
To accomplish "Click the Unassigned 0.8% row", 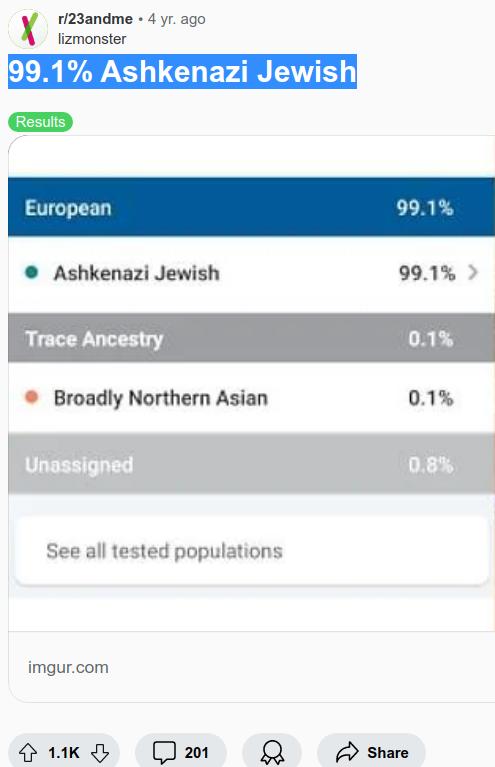I will click(x=251, y=464).
